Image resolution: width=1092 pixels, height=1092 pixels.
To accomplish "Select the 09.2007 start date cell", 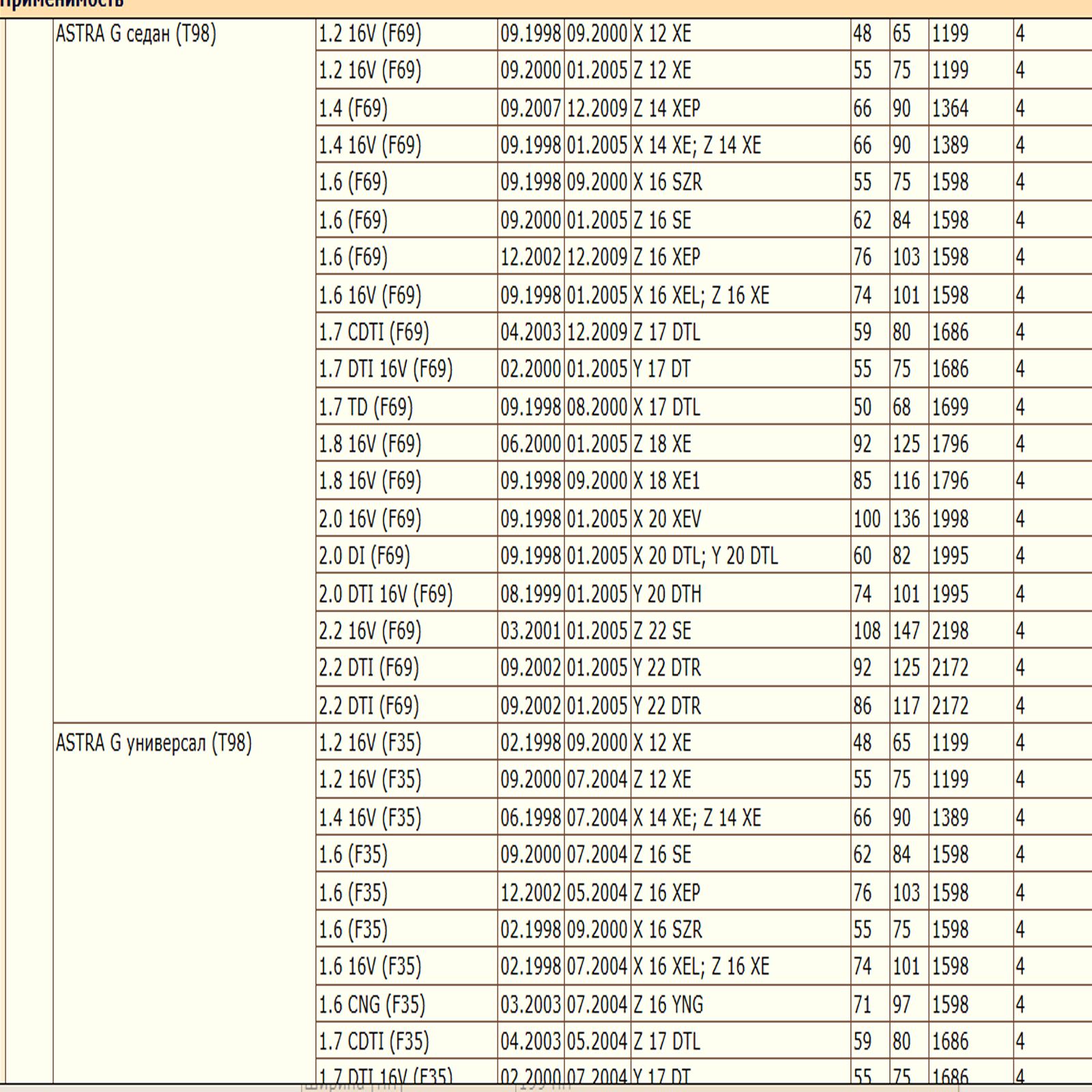I will (x=530, y=109).
